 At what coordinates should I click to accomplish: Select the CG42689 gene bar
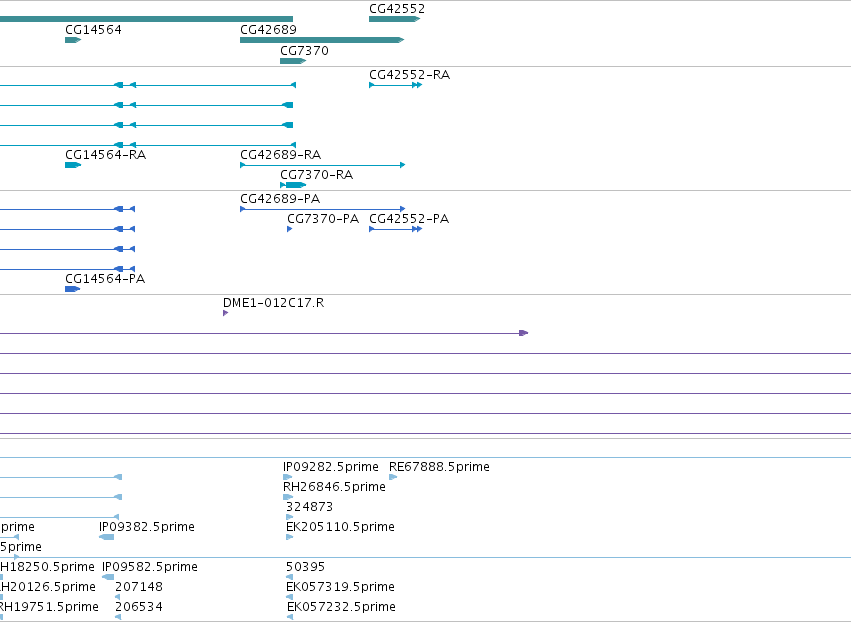pyautogui.click(x=322, y=40)
